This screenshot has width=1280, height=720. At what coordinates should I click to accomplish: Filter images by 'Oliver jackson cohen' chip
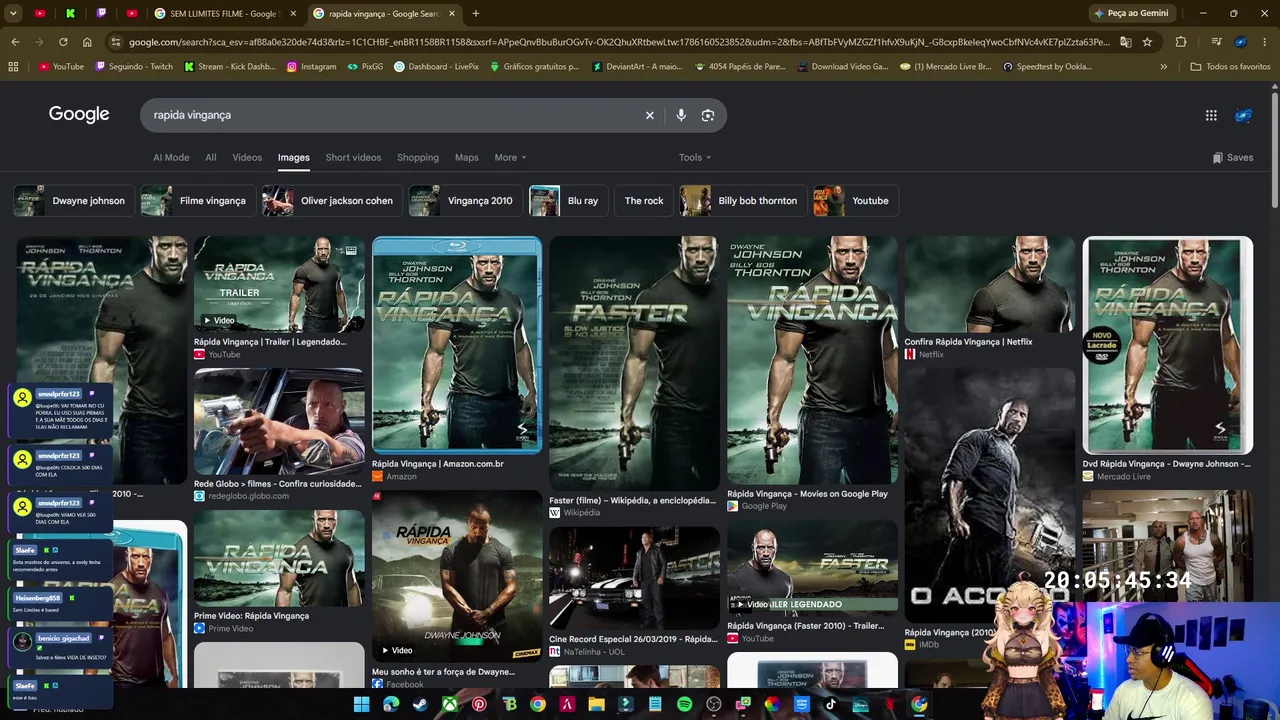tap(332, 201)
